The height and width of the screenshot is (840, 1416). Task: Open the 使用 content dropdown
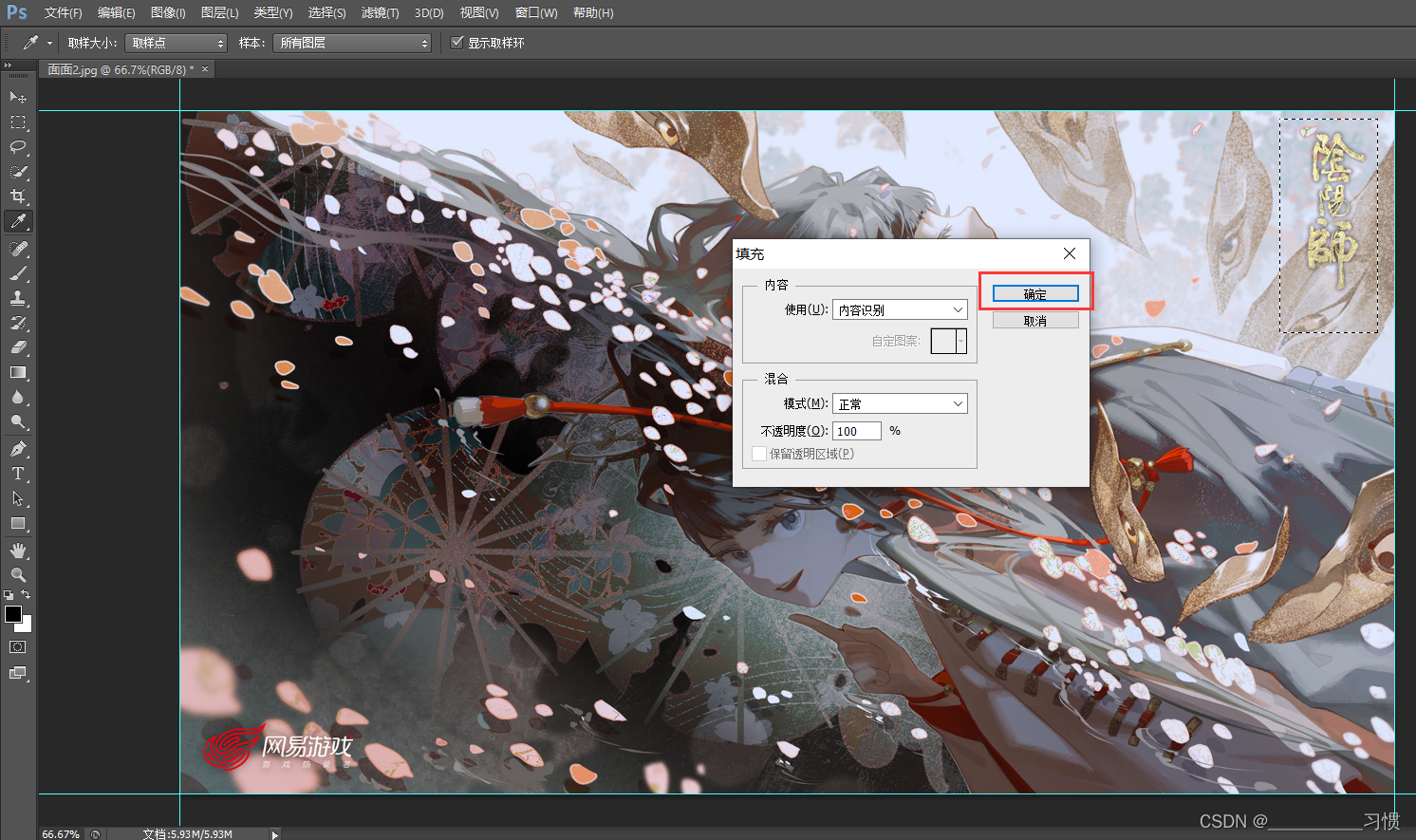900,309
